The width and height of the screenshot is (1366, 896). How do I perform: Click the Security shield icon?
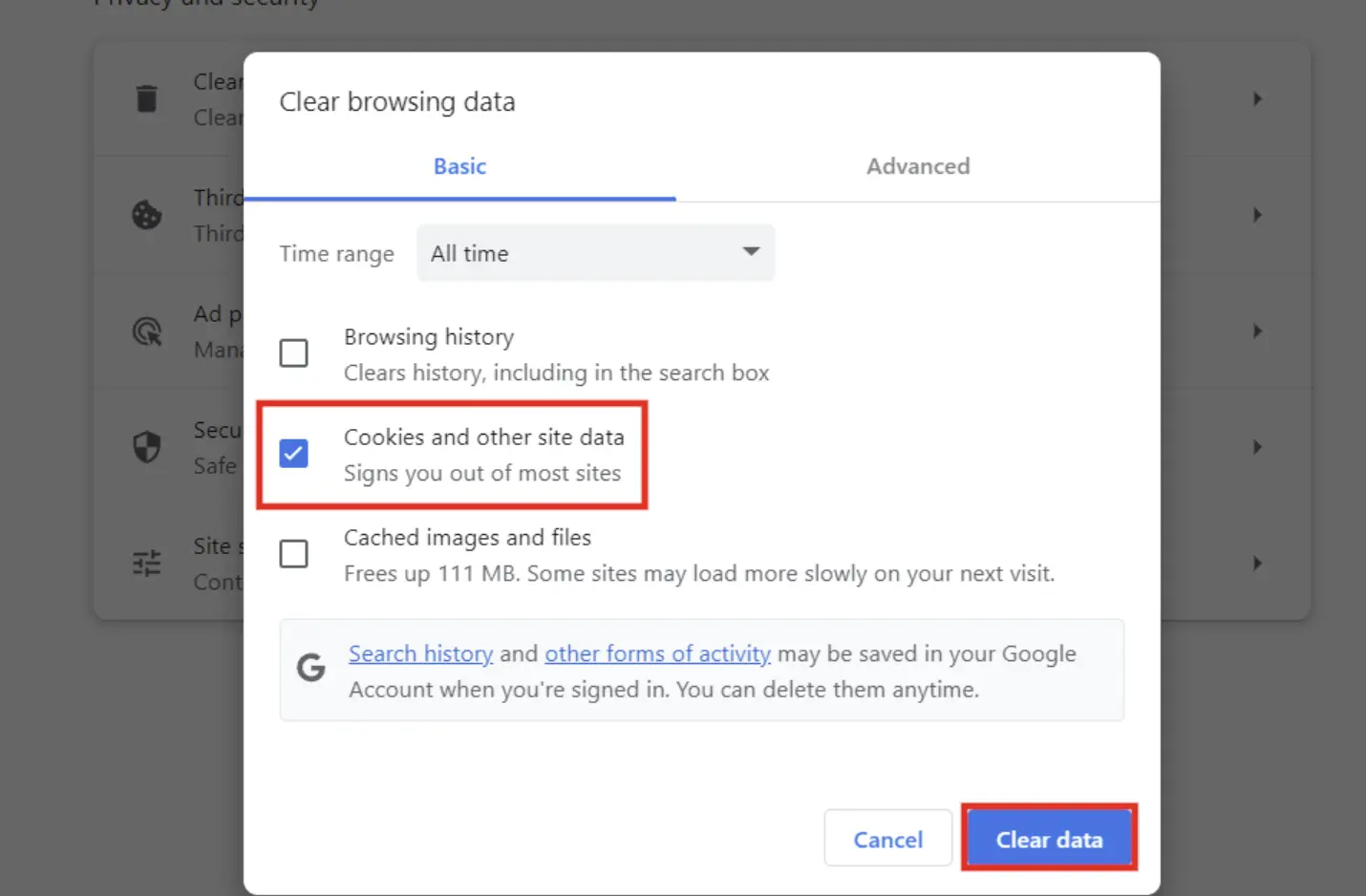(x=146, y=447)
